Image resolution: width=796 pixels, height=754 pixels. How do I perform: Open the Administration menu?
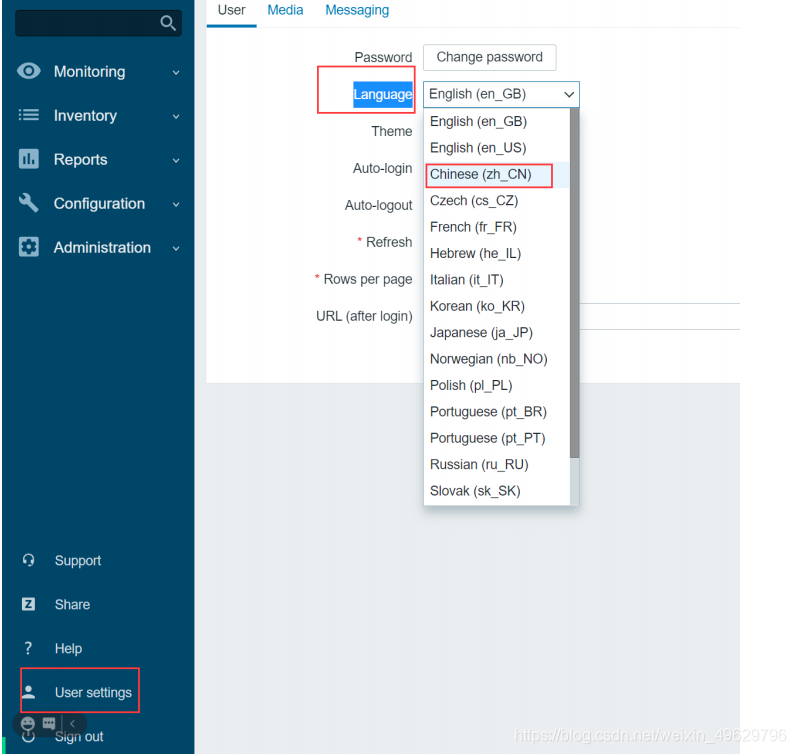[x=102, y=248]
